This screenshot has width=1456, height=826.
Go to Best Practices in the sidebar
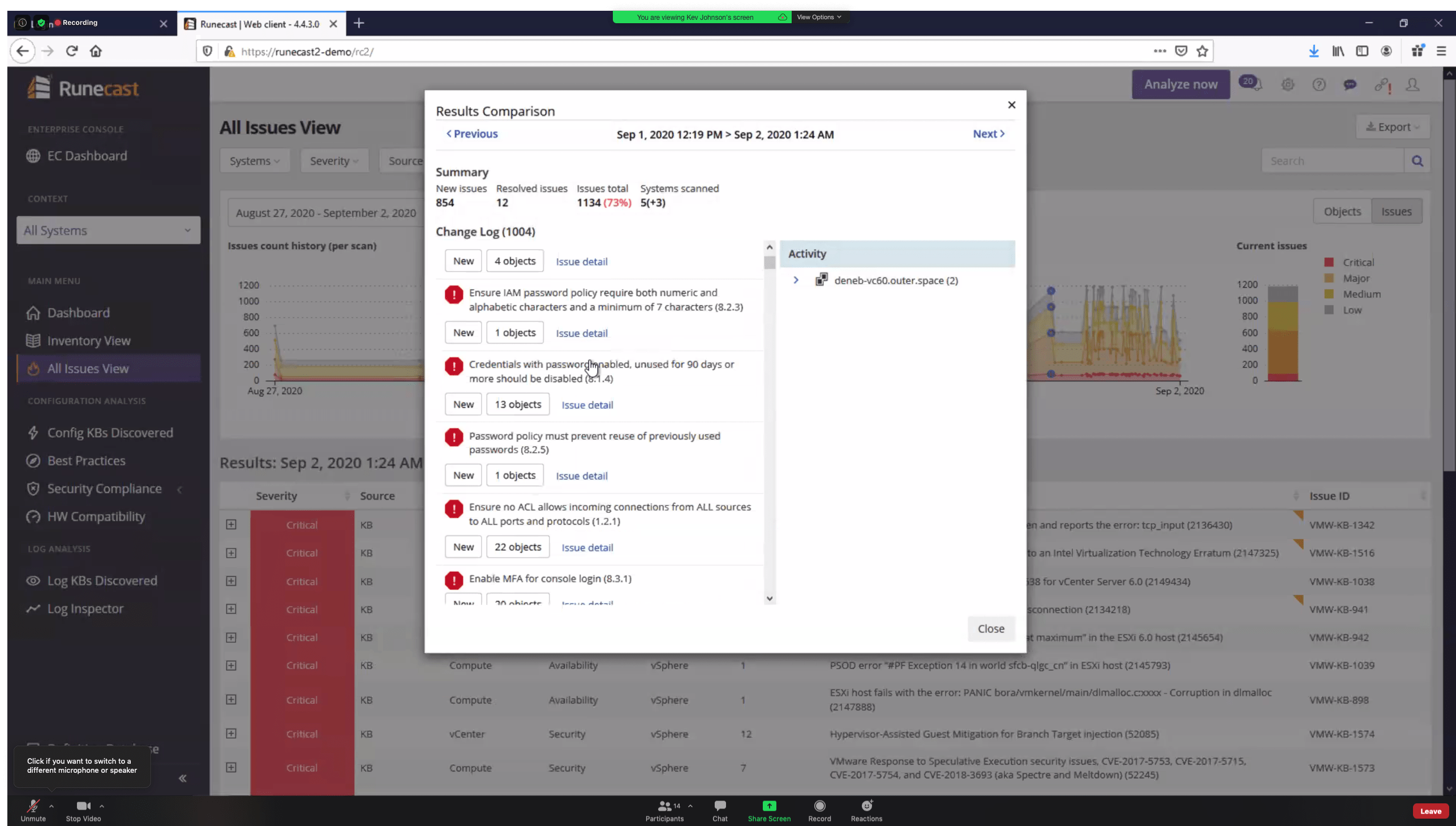86,461
